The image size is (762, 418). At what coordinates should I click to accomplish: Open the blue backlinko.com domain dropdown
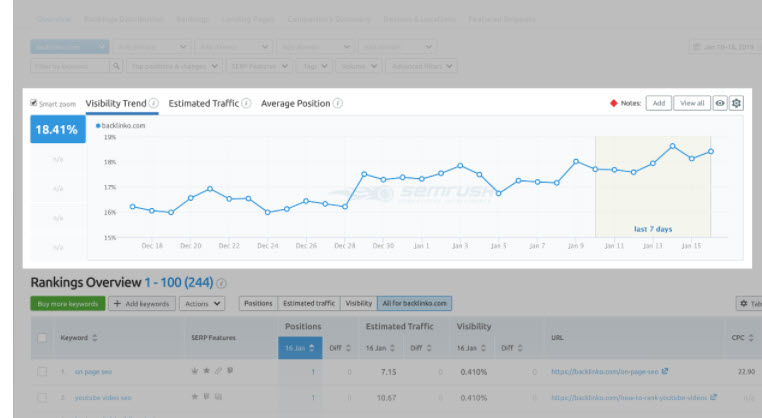point(69,47)
